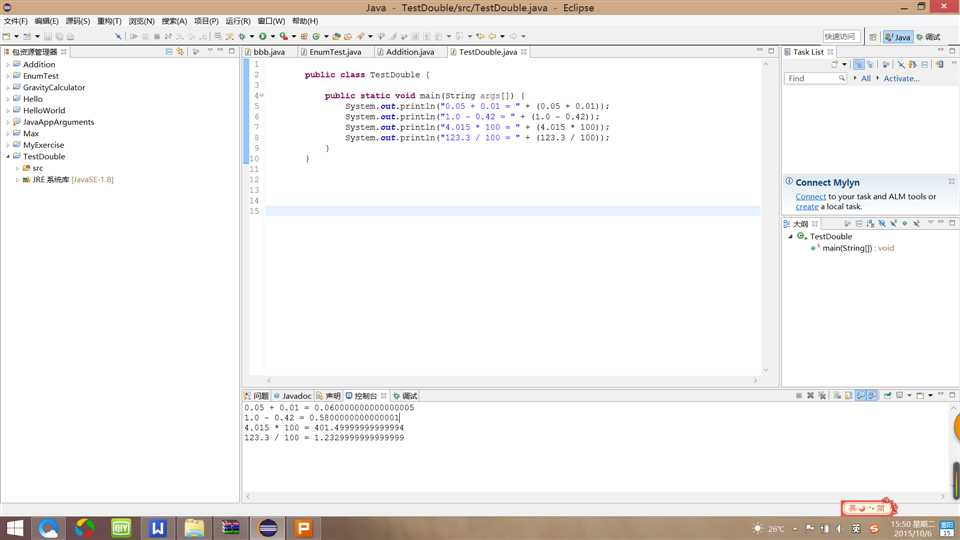Toggle Hide Static Members in outline toolbar
The image size is (960, 540).
(893, 223)
